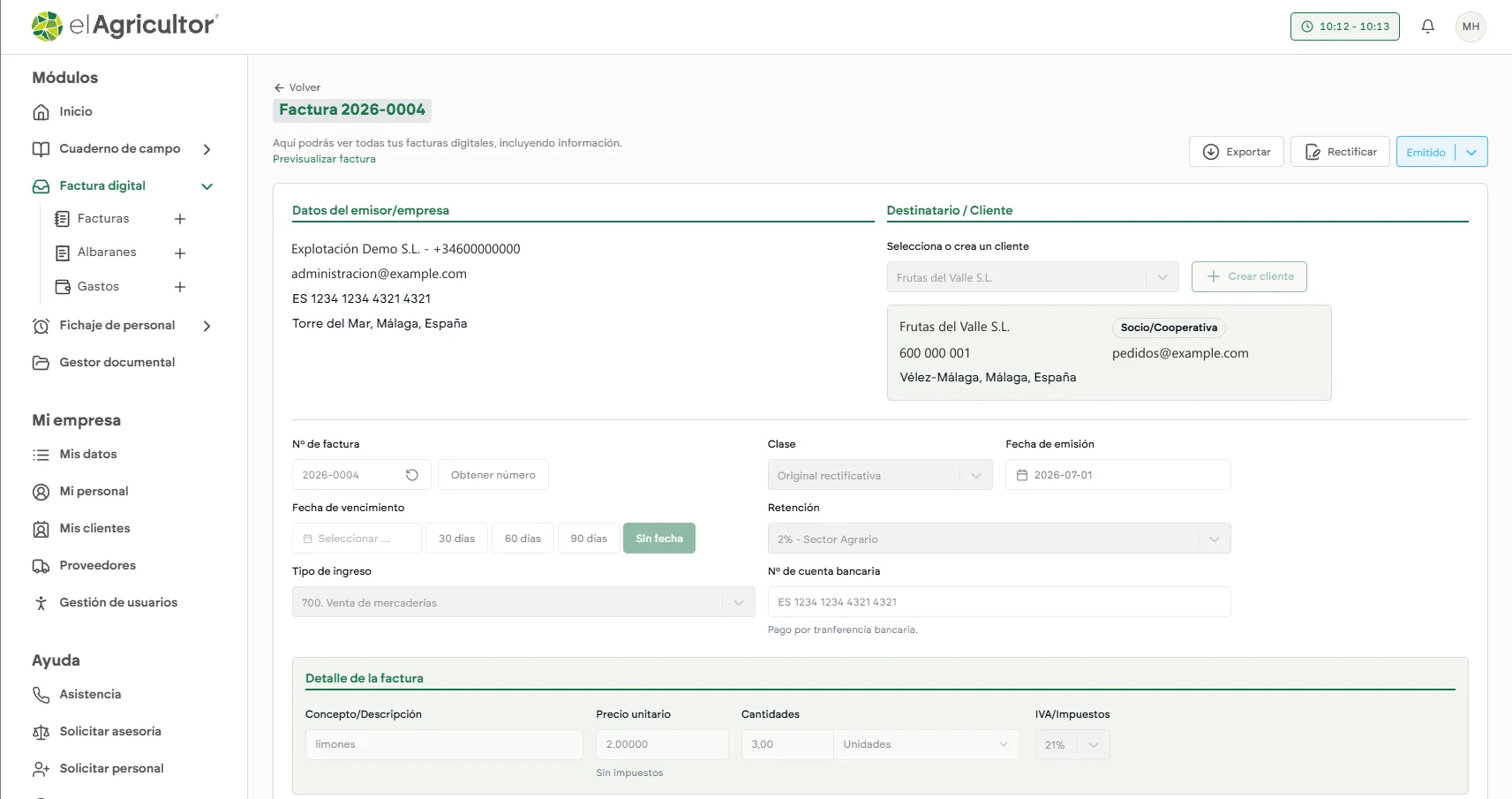This screenshot has height=799, width=1512.
Task: Open the Previsualizar factura link
Action: click(324, 159)
